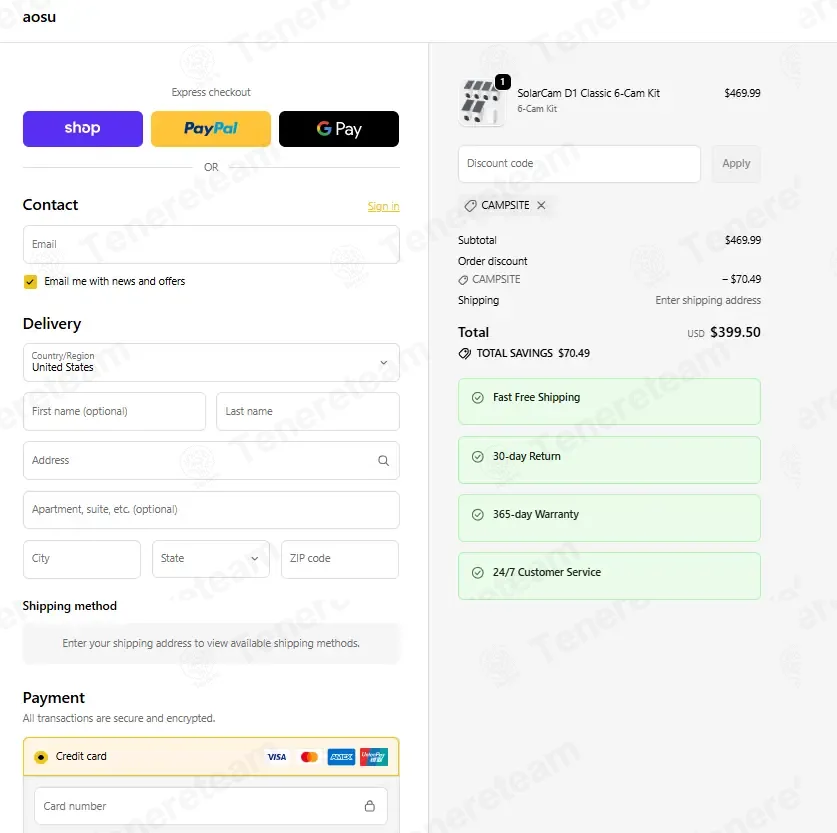Click the Visa card icon
The width and height of the screenshot is (837, 833).
pyautogui.click(x=277, y=757)
